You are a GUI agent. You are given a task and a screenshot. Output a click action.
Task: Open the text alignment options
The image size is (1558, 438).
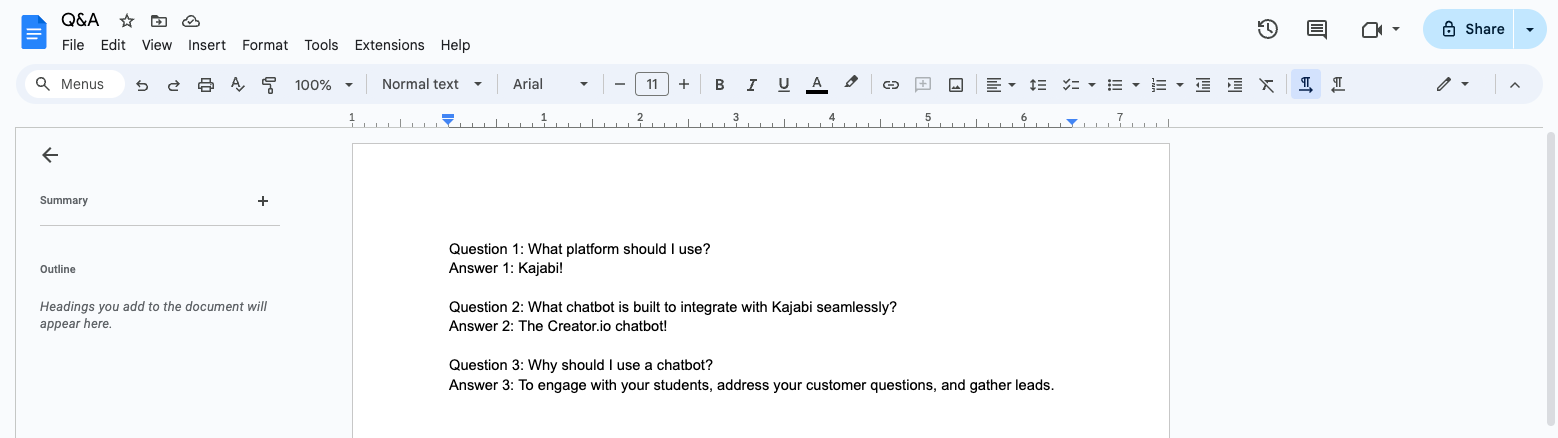click(x=1000, y=85)
